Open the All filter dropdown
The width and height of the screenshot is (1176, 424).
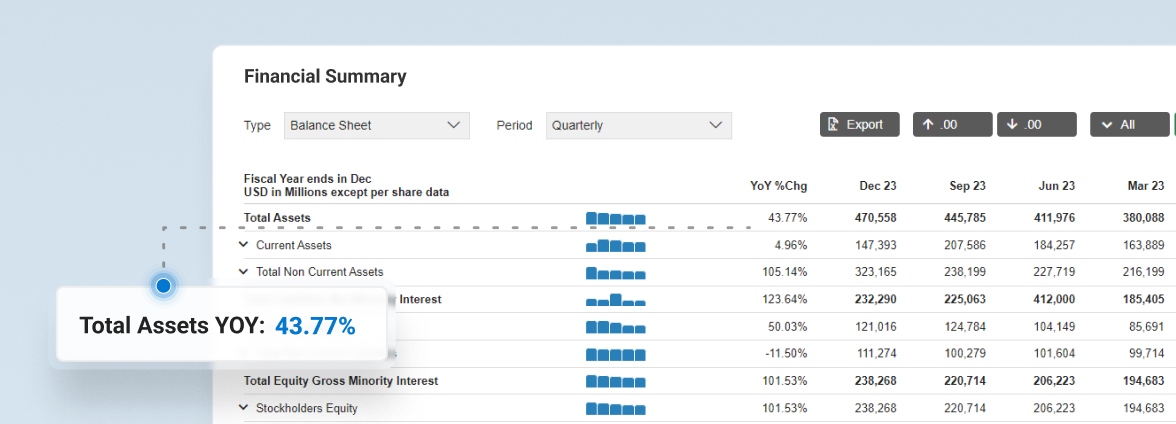tap(1128, 125)
